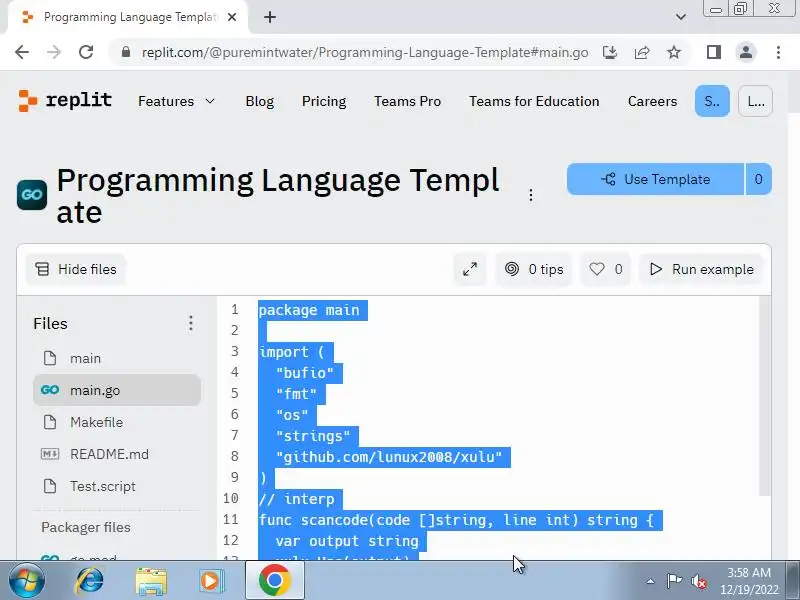The width and height of the screenshot is (800, 600).
Task: Open the three-dot menu beside title
Action: tap(531, 195)
